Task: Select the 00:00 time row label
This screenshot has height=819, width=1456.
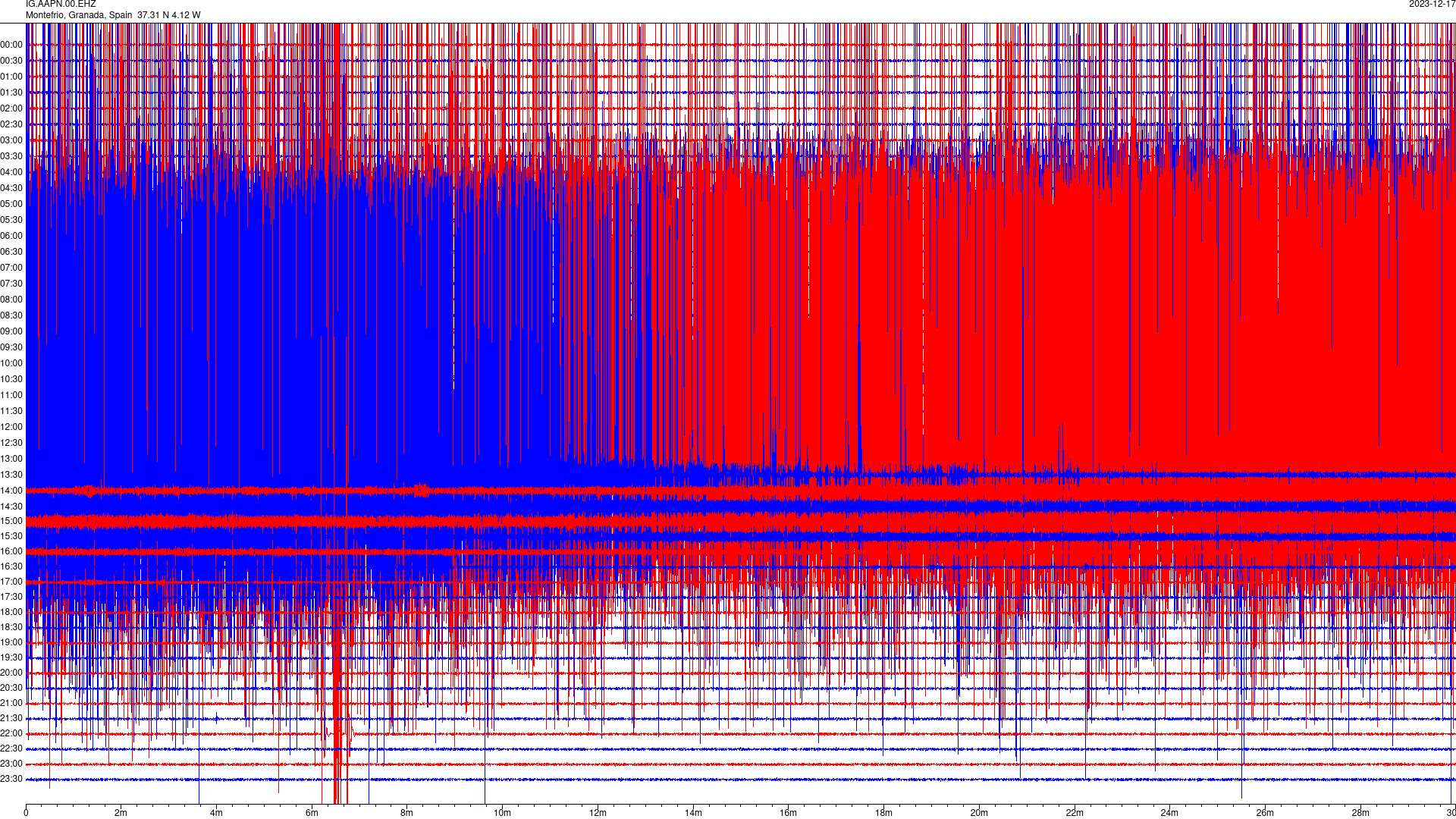Action: pyautogui.click(x=11, y=45)
